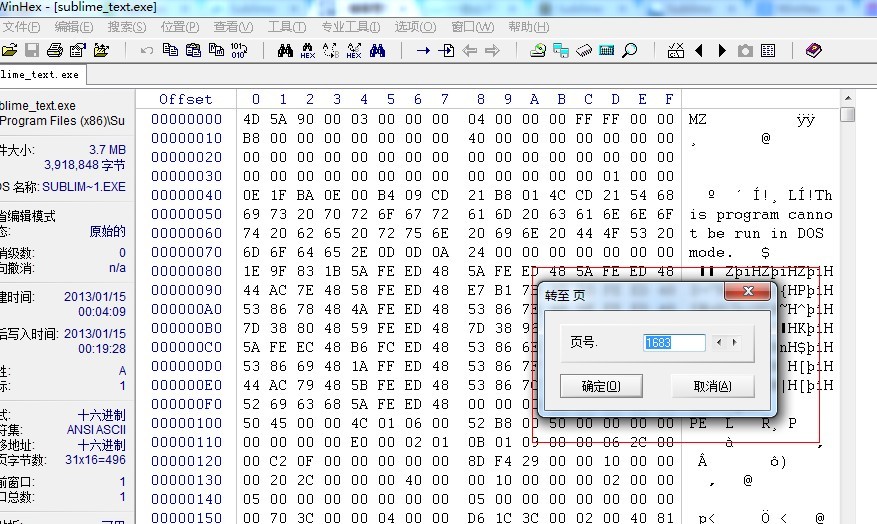877x524 pixels.
Task: Open the 窗口(W) menu
Action: coord(473,27)
